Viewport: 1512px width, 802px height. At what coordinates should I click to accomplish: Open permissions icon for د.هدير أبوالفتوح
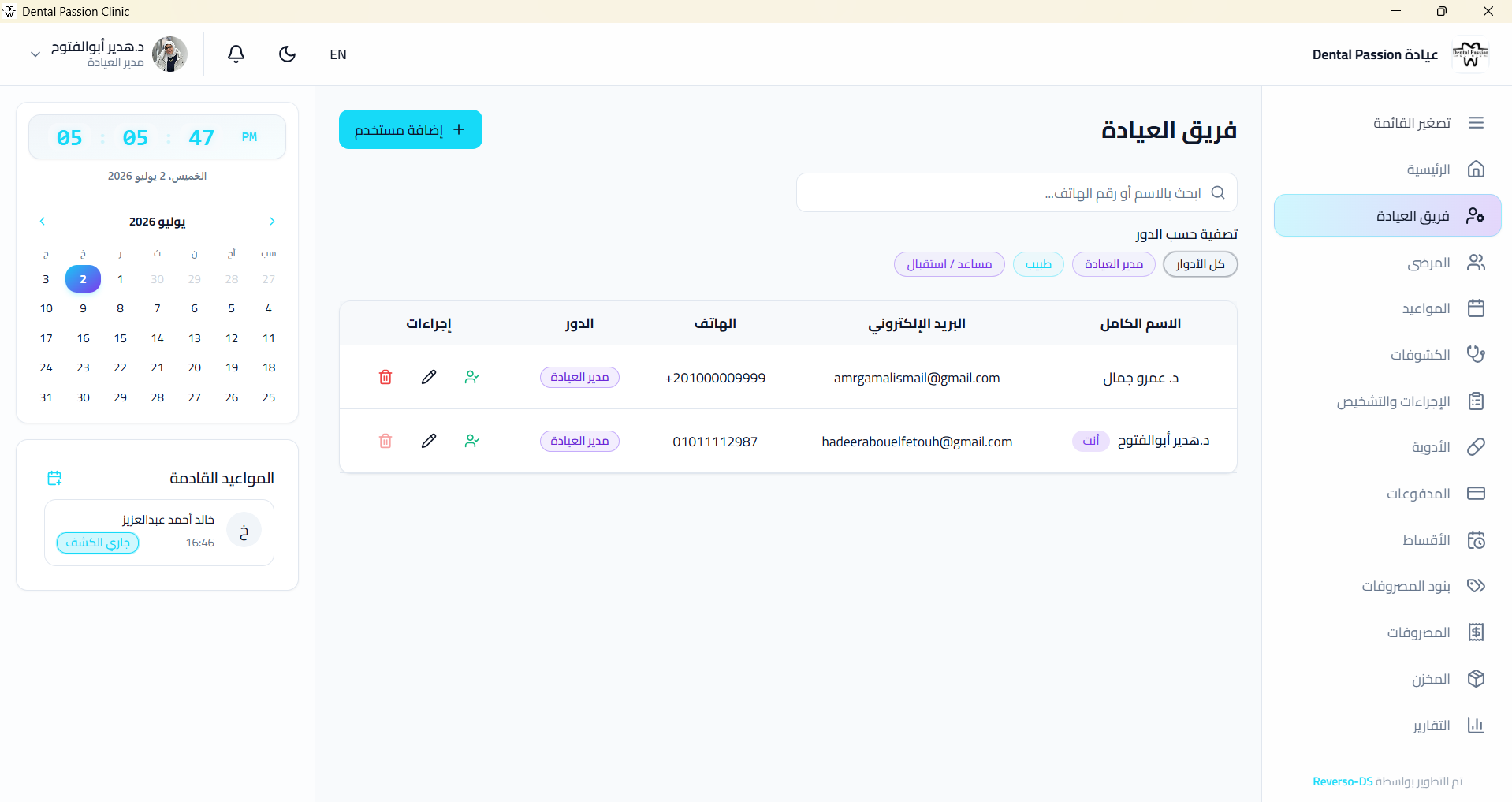click(x=472, y=441)
